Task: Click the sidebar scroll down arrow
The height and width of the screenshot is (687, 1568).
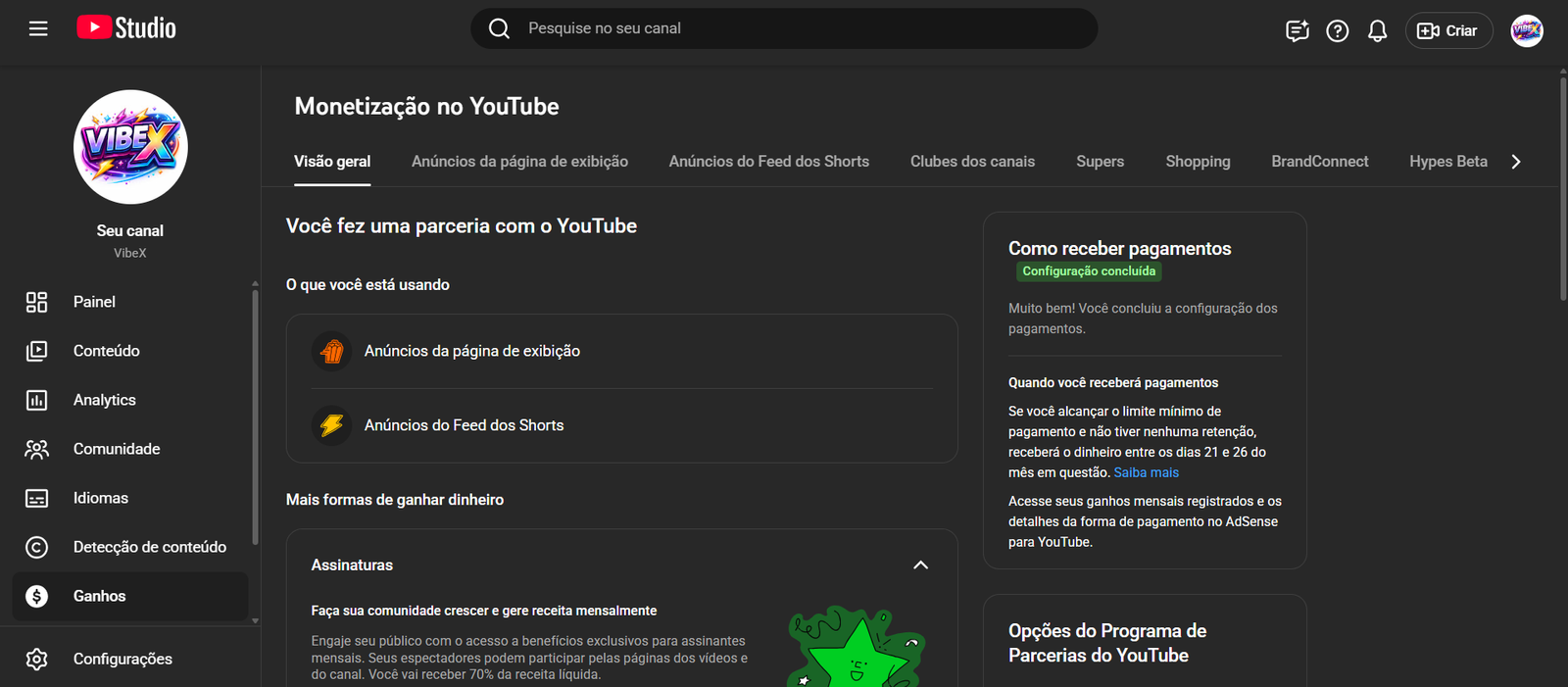Action: coord(255,620)
